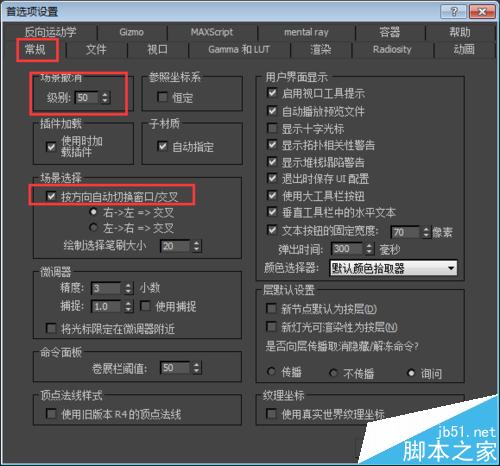This screenshot has width=500, height=466.
Task: Select the 不传播 radio button
Action: pos(333,373)
